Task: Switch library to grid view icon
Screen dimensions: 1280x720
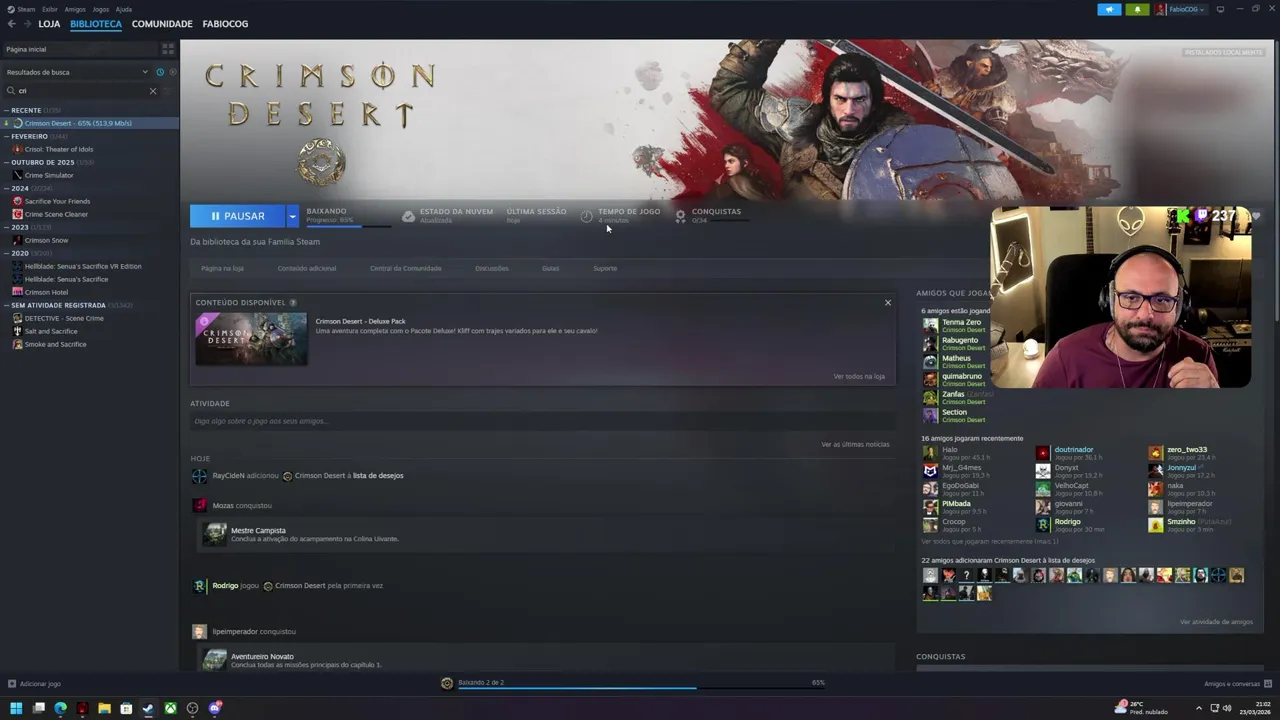Action: [x=168, y=49]
